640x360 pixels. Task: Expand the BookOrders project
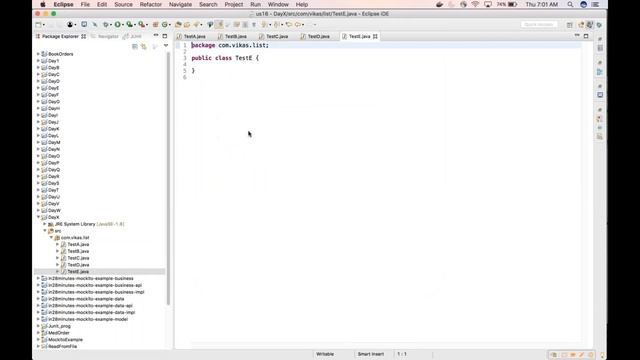pyautogui.click(x=38, y=54)
